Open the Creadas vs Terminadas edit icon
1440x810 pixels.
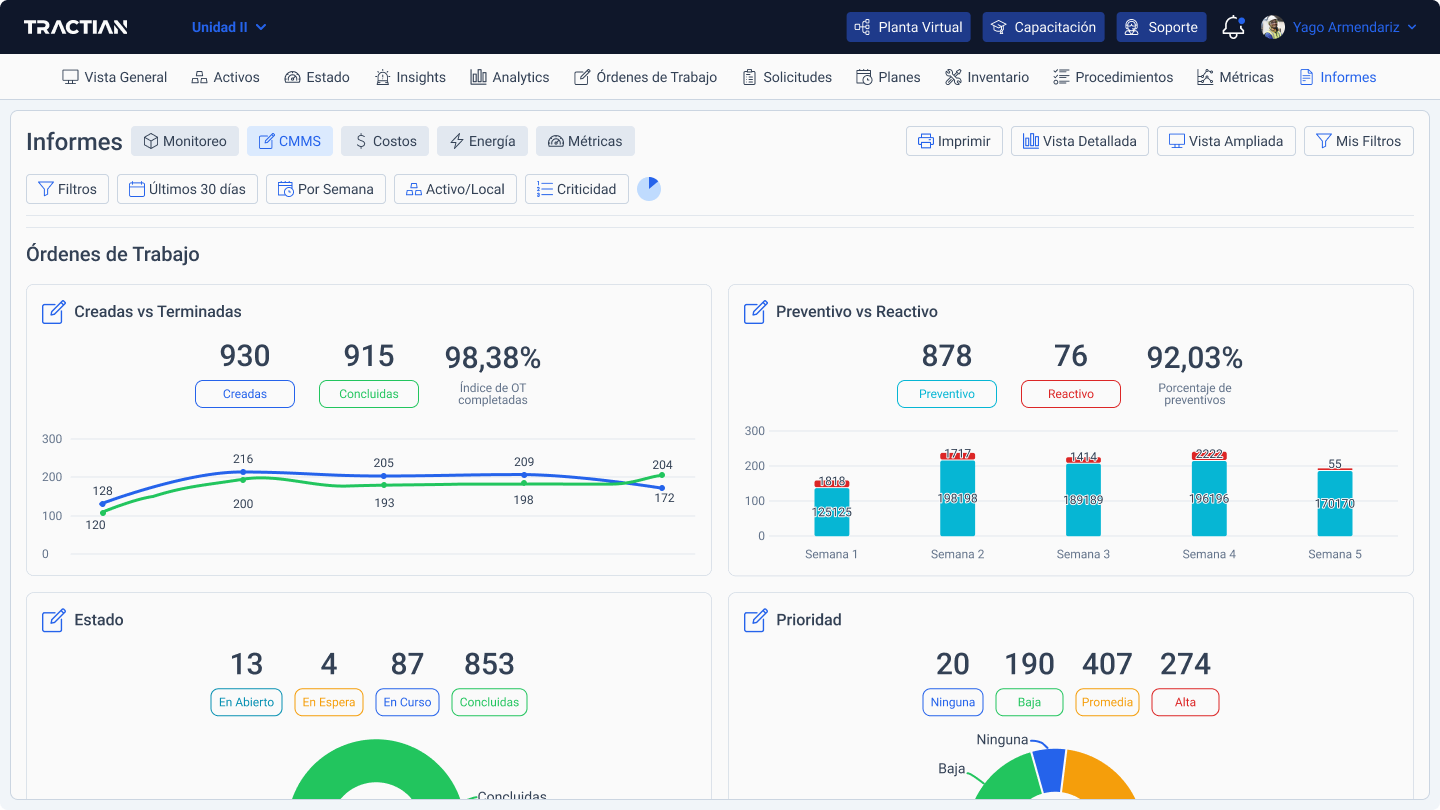(53, 312)
